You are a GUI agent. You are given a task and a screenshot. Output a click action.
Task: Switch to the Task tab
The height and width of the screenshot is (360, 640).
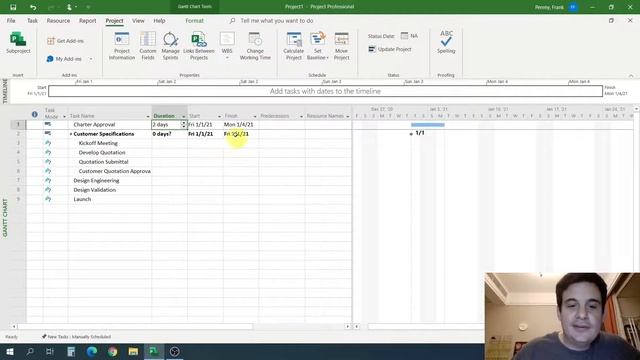(x=32, y=20)
